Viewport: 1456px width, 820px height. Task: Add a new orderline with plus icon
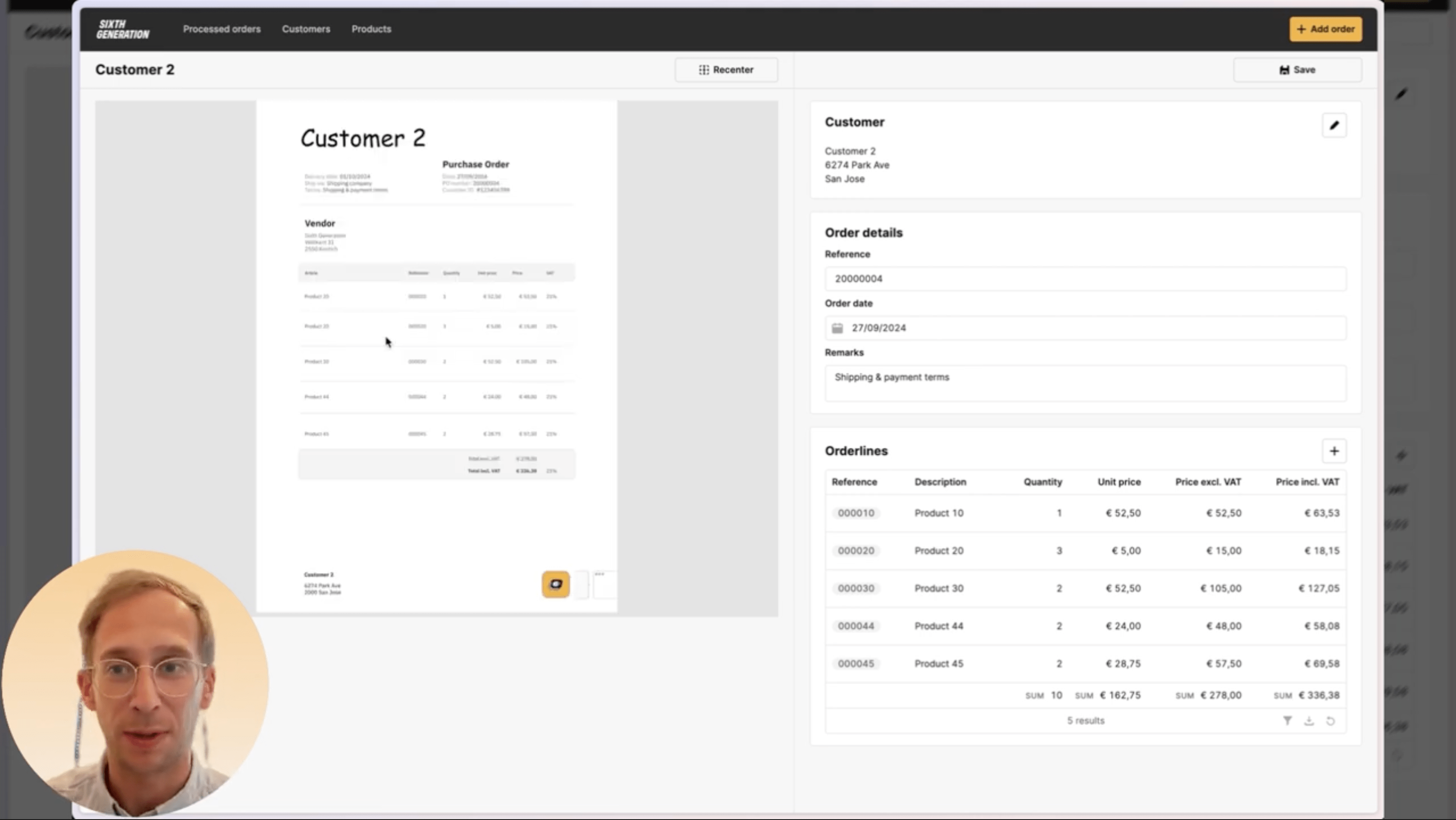coord(1333,451)
